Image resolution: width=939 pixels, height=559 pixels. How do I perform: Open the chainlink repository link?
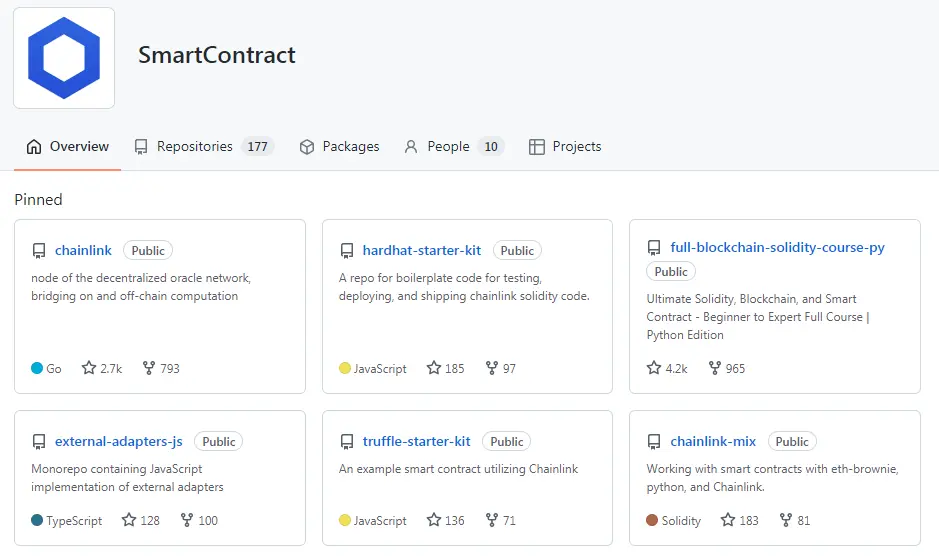pyautogui.click(x=83, y=250)
